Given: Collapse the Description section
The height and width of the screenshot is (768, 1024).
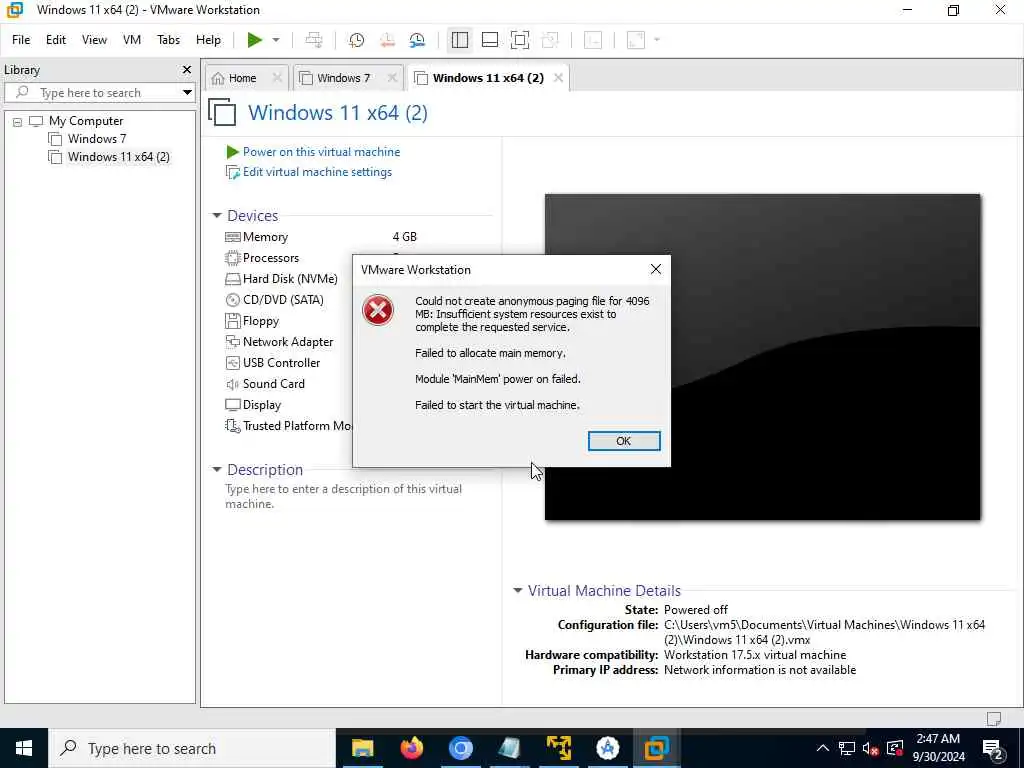Looking at the screenshot, I should click(x=217, y=470).
